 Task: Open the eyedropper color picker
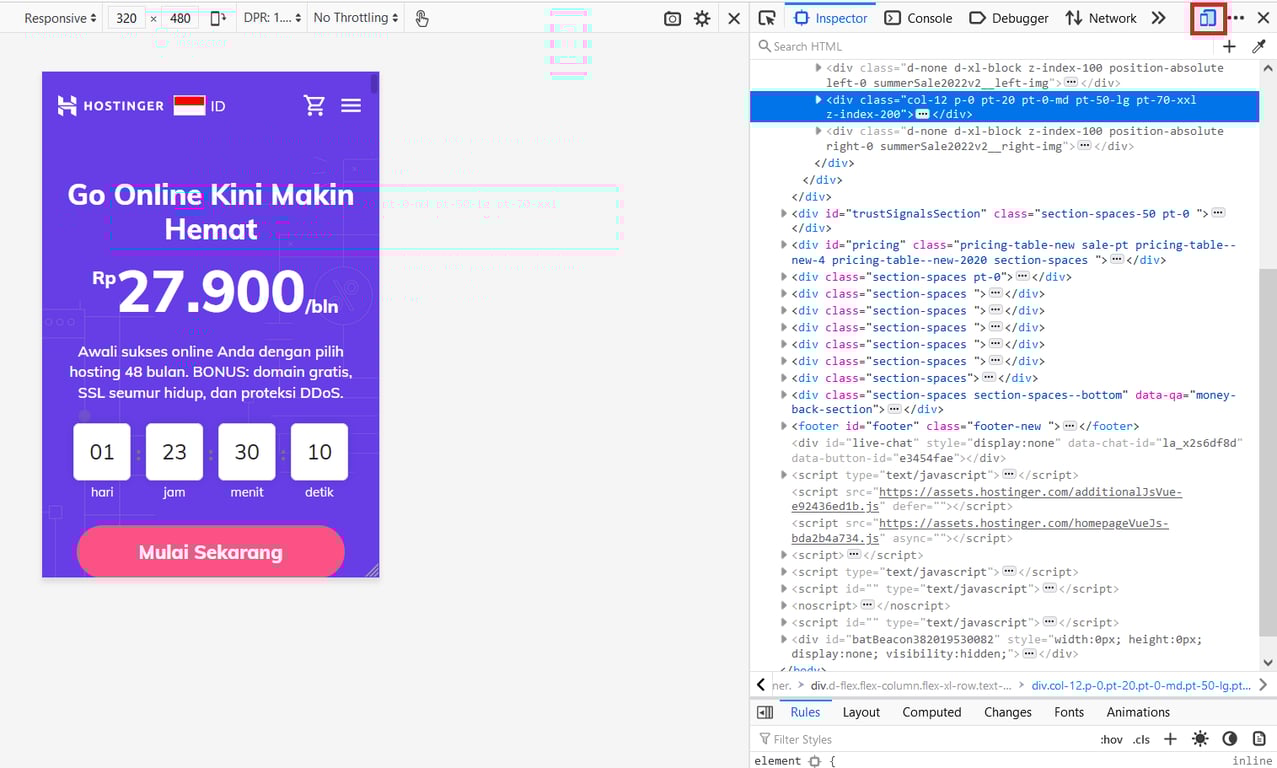point(1257,46)
